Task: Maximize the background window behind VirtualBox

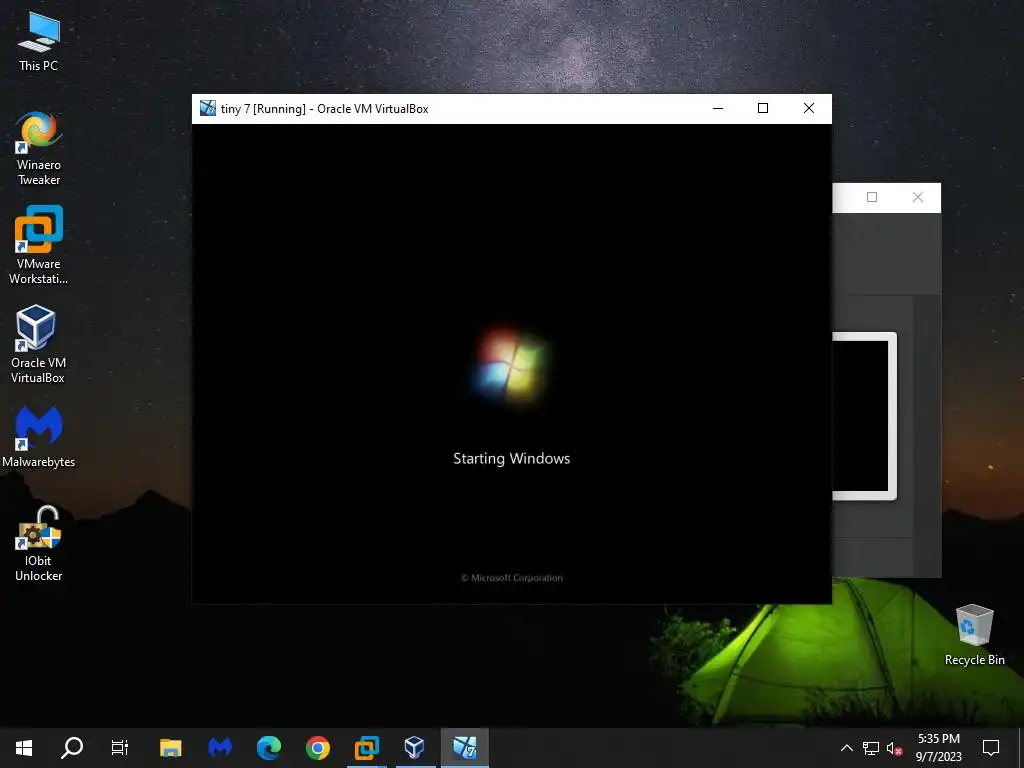Action: [x=872, y=197]
